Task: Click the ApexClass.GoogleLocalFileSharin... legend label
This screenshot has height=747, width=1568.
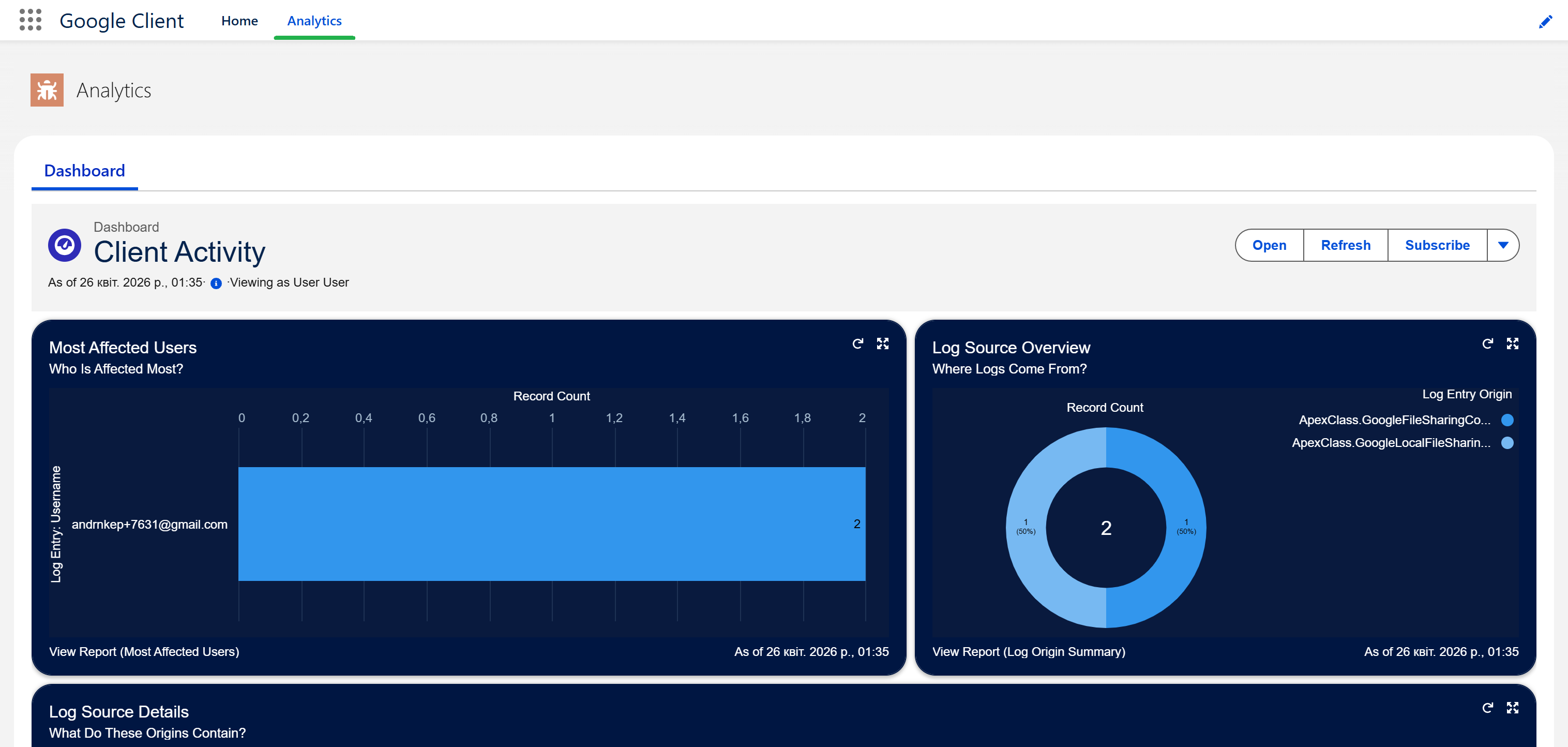Action: (1392, 443)
